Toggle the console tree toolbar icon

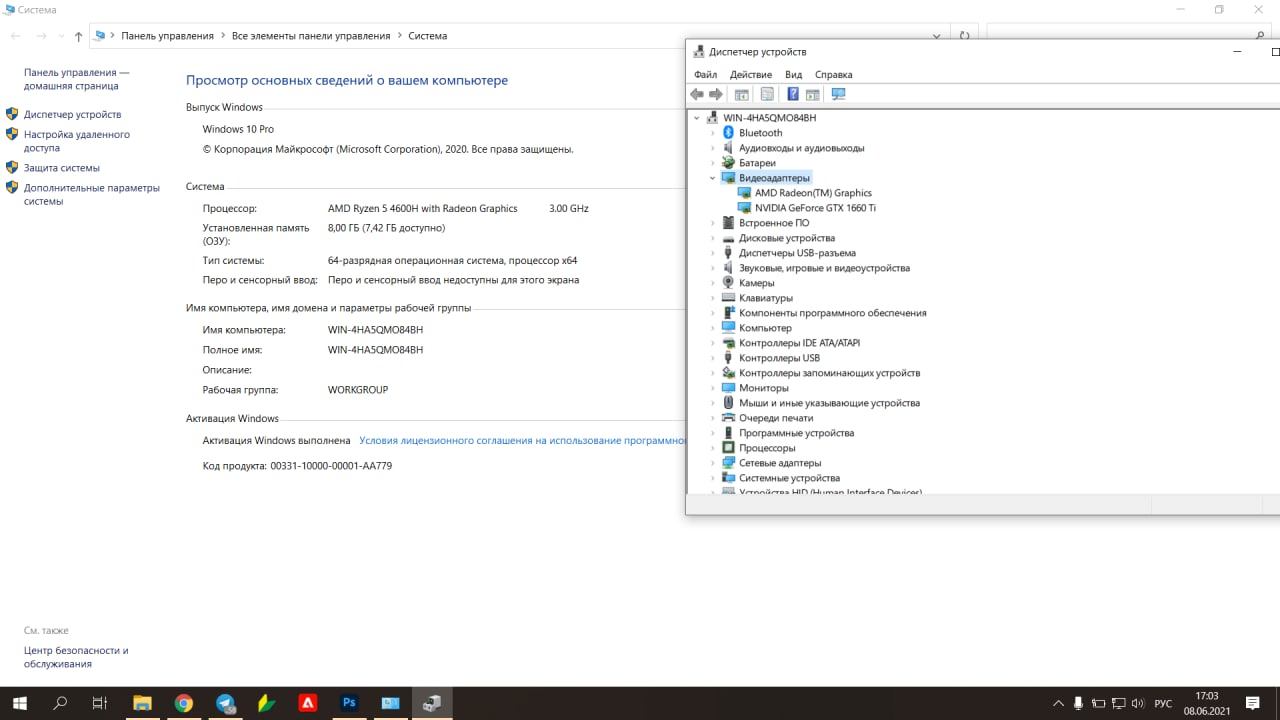(742, 94)
